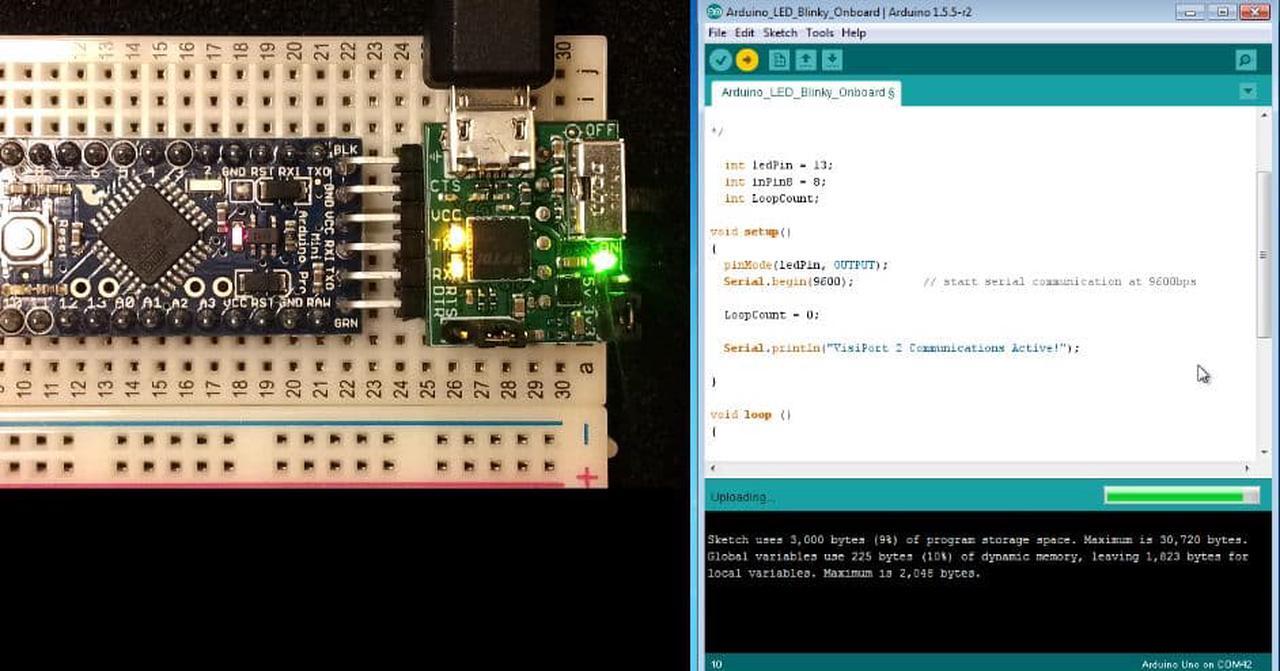The height and width of the screenshot is (671, 1280).
Task: Open the Help menu
Action: [853, 33]
